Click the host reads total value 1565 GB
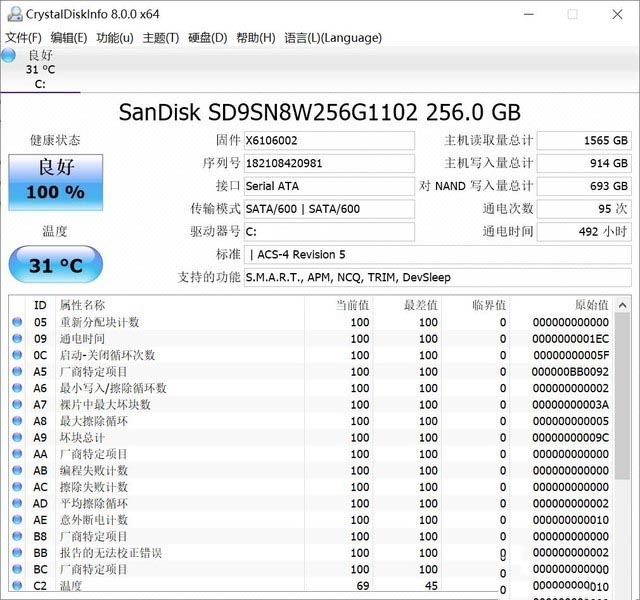 [x=584, y=141]
